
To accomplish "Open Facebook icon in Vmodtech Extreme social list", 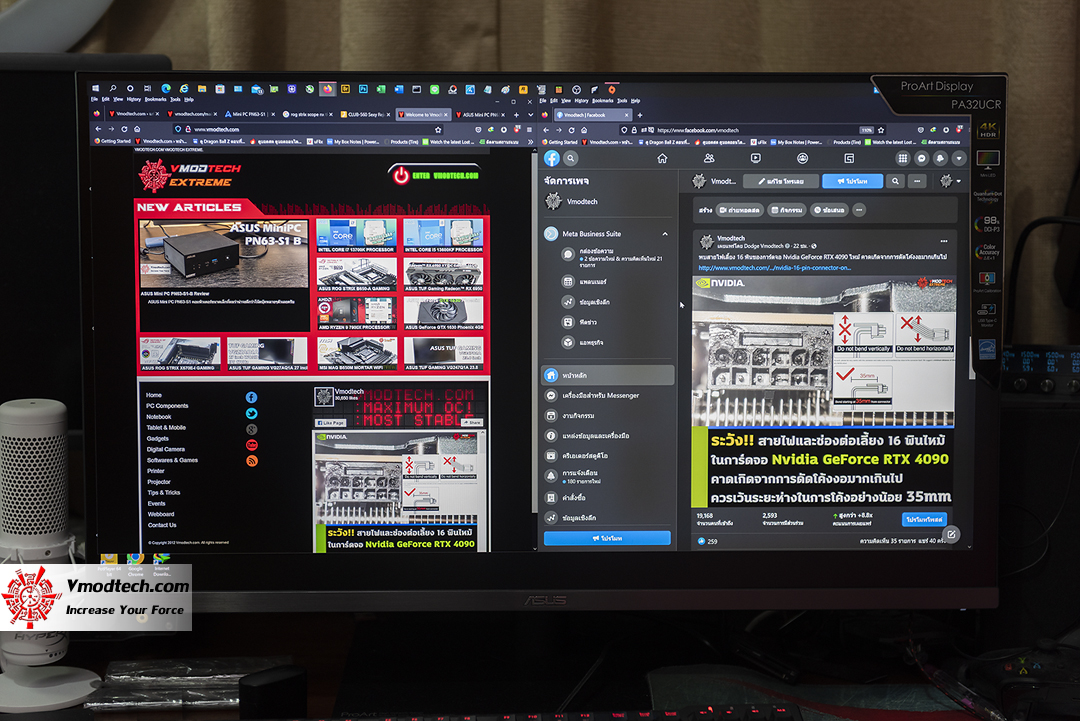I will coord(251,397).
